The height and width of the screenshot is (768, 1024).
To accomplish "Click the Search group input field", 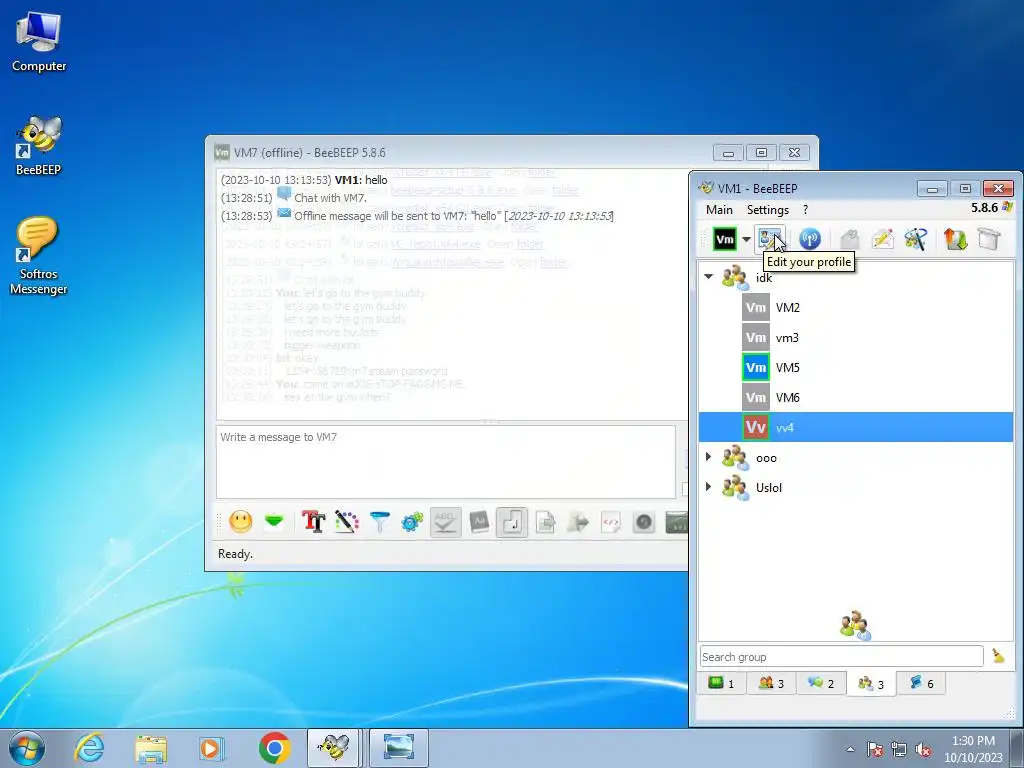I will 841,656.
